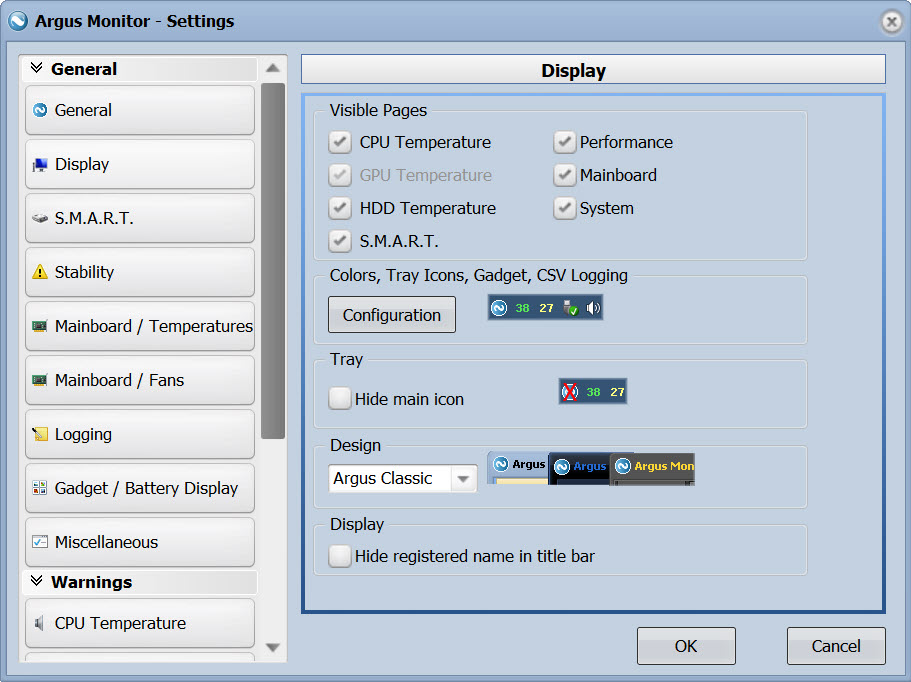Open Gadget / Battery Display settings
The image size is (911, 682).
coord(140,489)
